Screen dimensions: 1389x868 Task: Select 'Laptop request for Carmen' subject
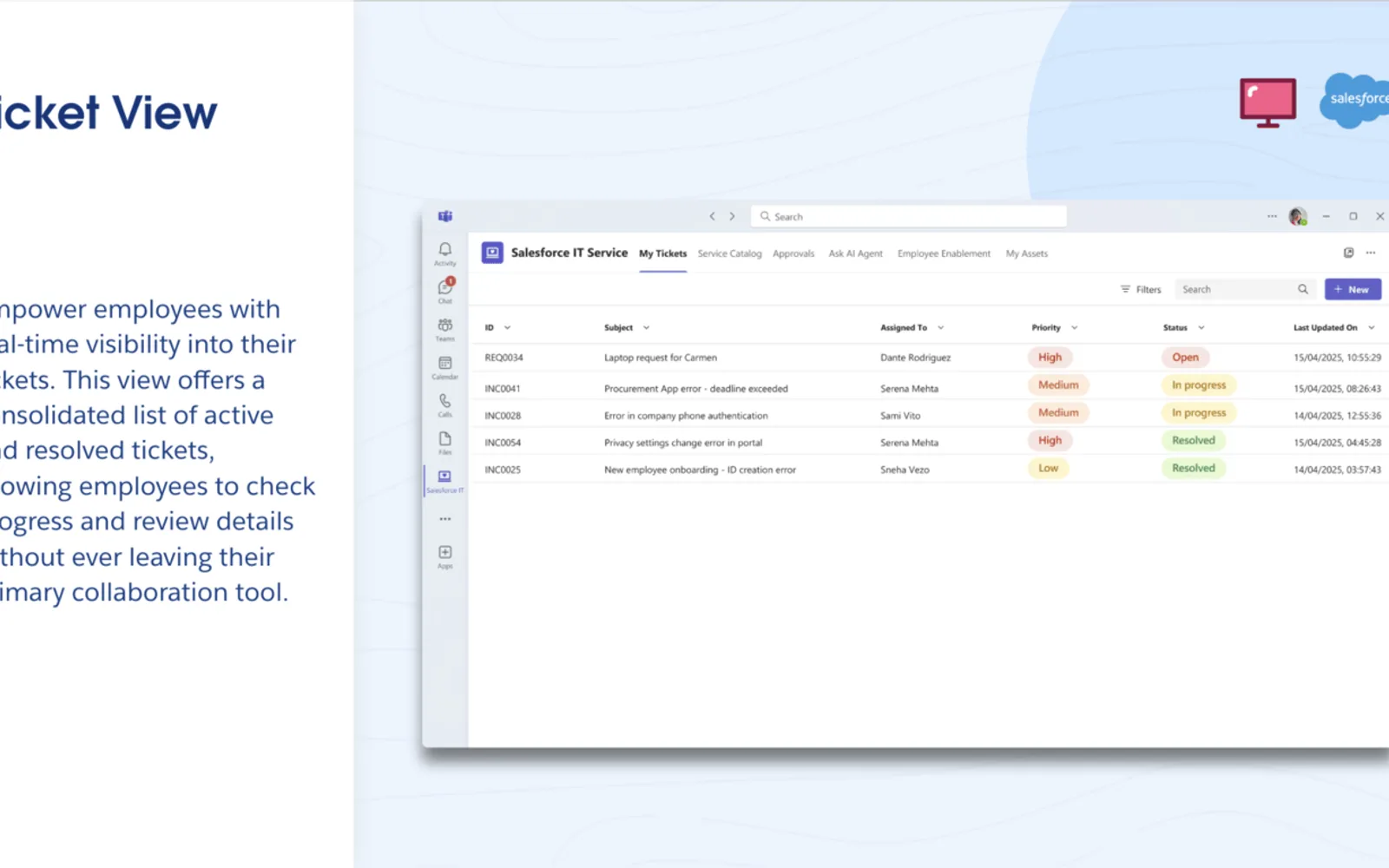click(x=661, y=358)
